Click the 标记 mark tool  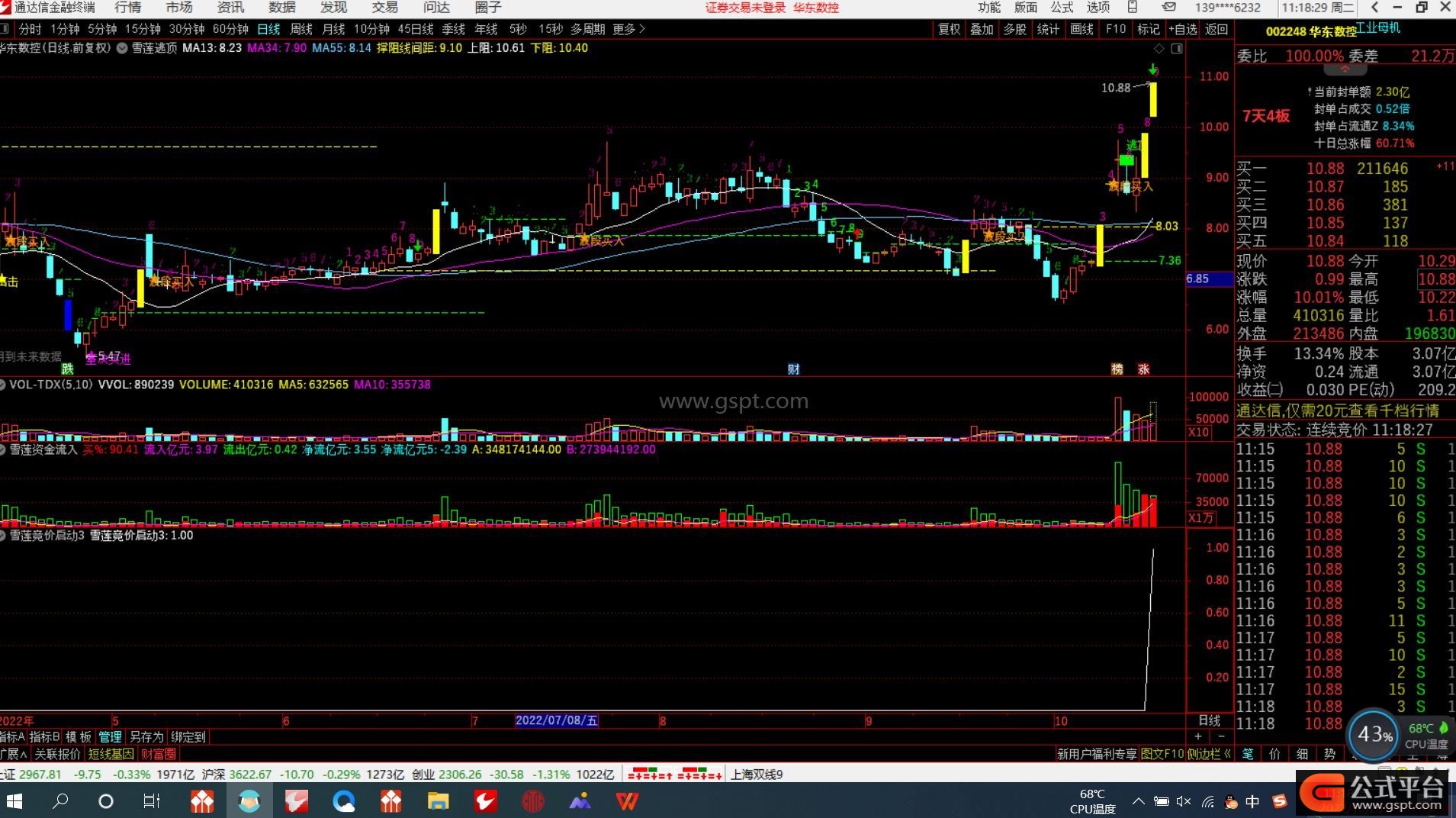click(x=1148, y=29)
